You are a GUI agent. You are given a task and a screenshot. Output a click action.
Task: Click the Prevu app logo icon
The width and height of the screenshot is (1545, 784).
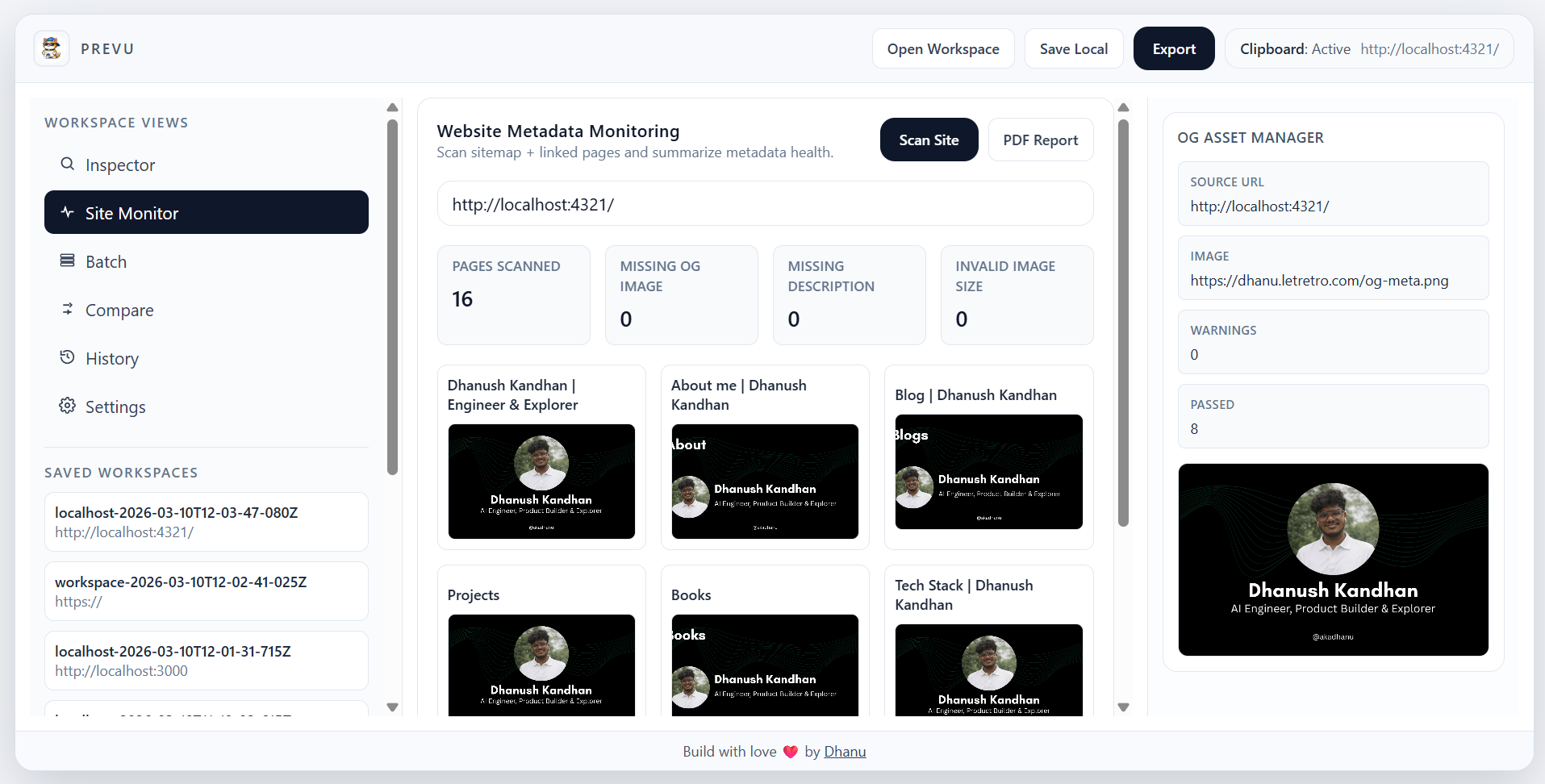(x=52, y=48)
